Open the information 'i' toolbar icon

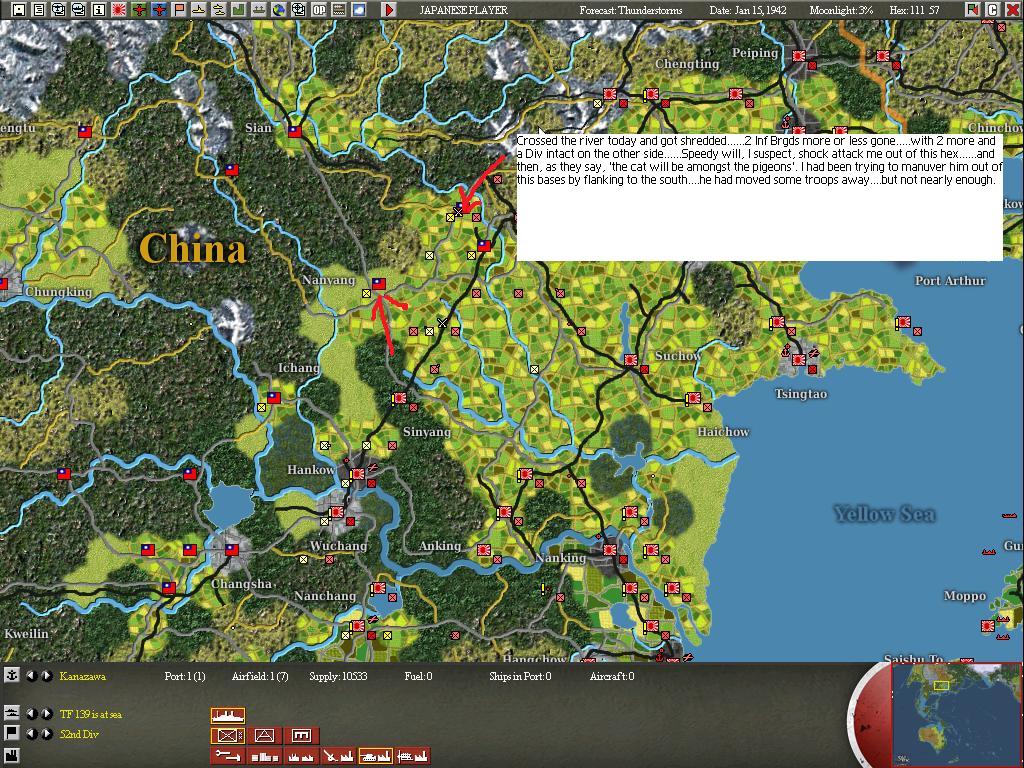click(99, 9)
